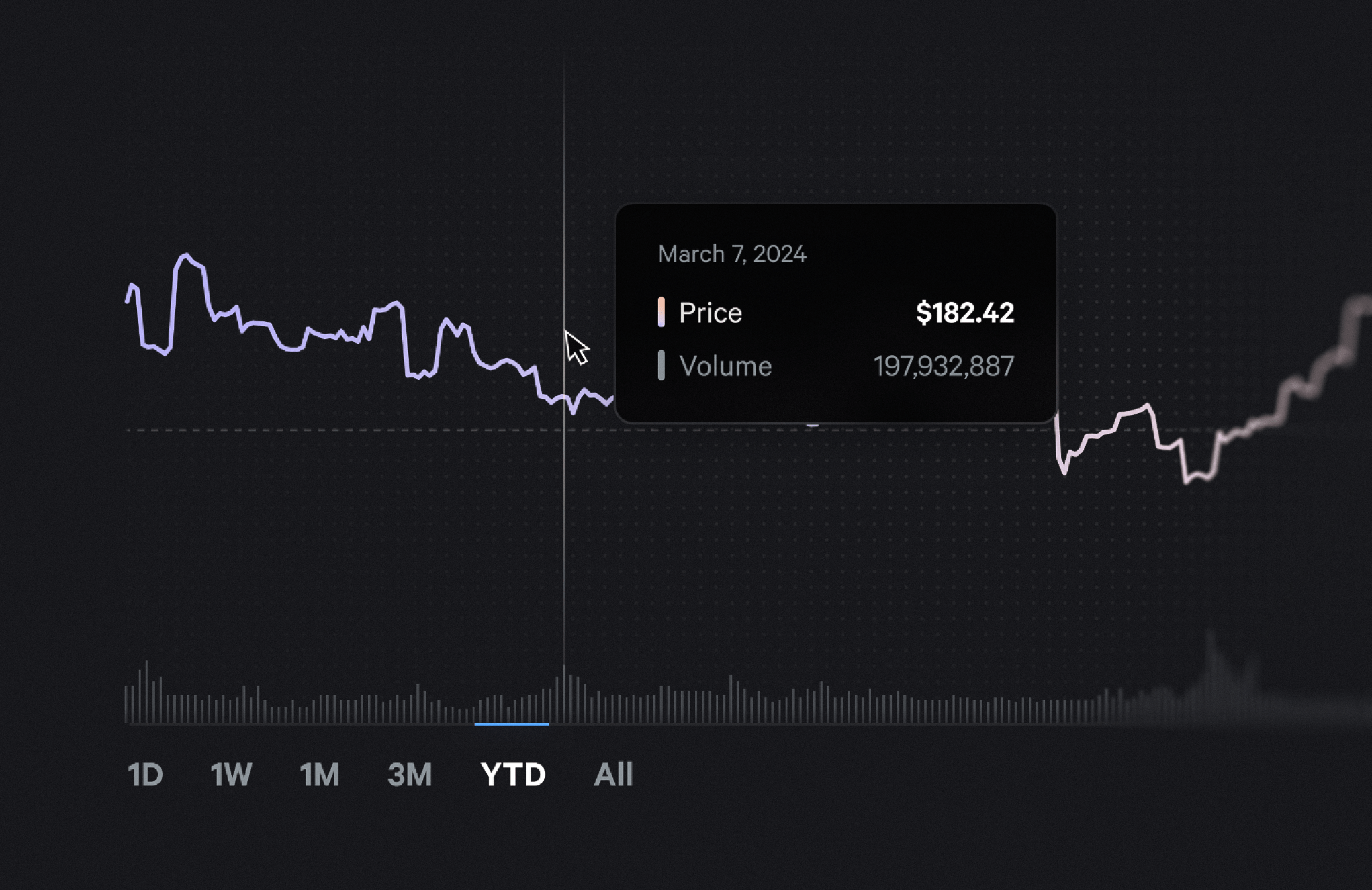Click the blurred volume spike at far right
The height and width of the screenshot is (890, 1372).
point(1211,671)
